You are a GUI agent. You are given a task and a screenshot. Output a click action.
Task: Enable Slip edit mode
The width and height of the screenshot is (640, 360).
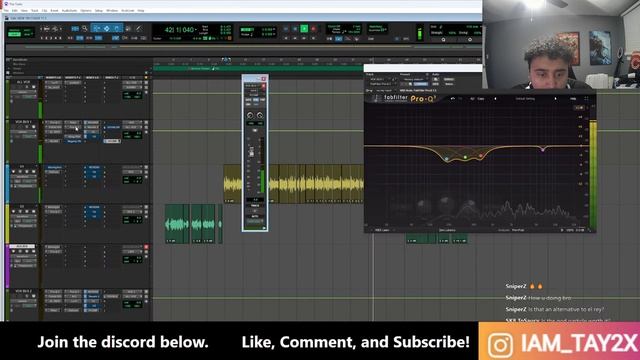pos(14,35)
